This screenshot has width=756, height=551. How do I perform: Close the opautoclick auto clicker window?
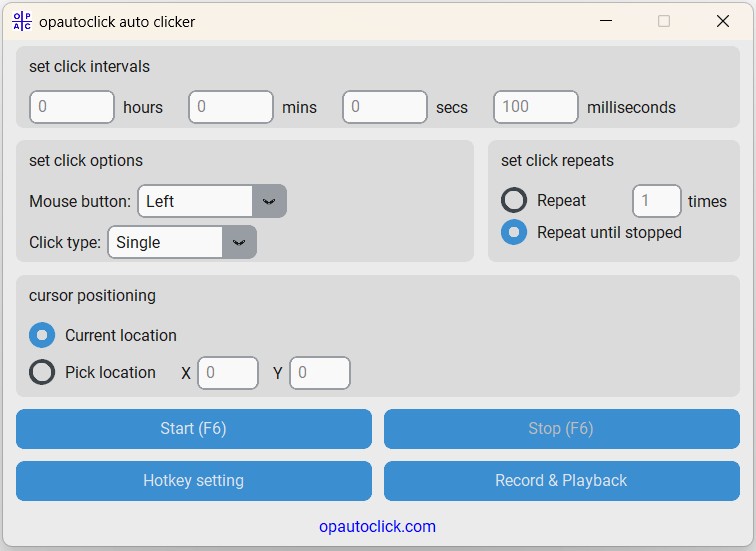point(722,21)
